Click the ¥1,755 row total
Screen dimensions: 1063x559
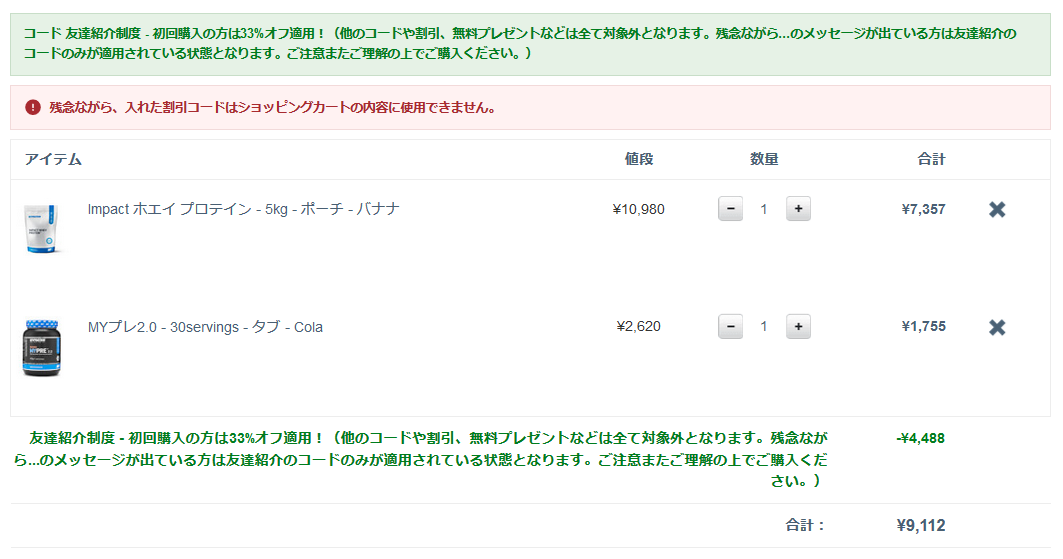(x=923, y=327)
